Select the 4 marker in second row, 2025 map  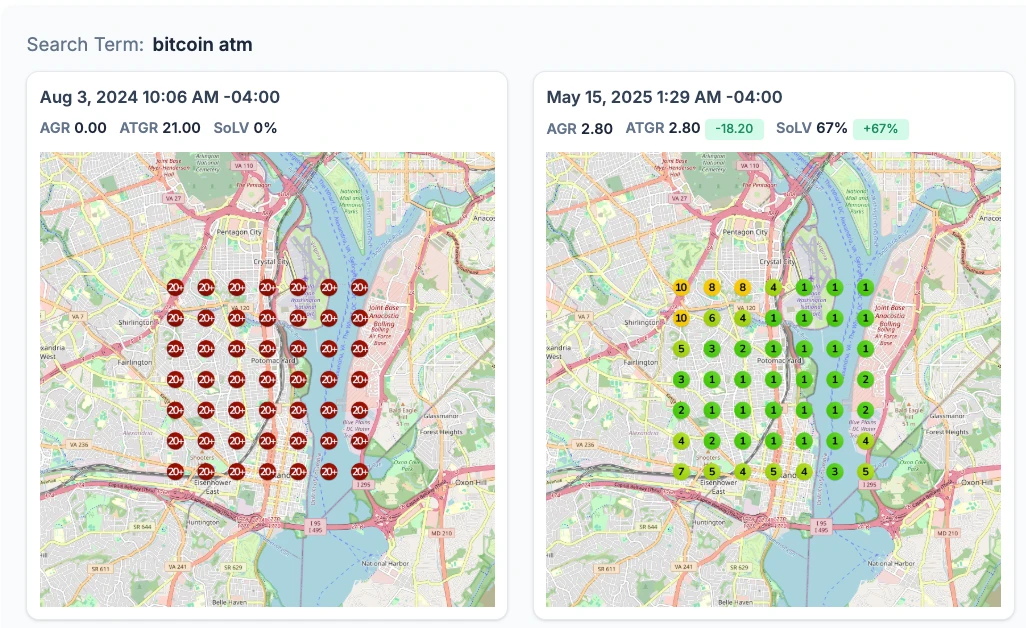pos(743,318)
